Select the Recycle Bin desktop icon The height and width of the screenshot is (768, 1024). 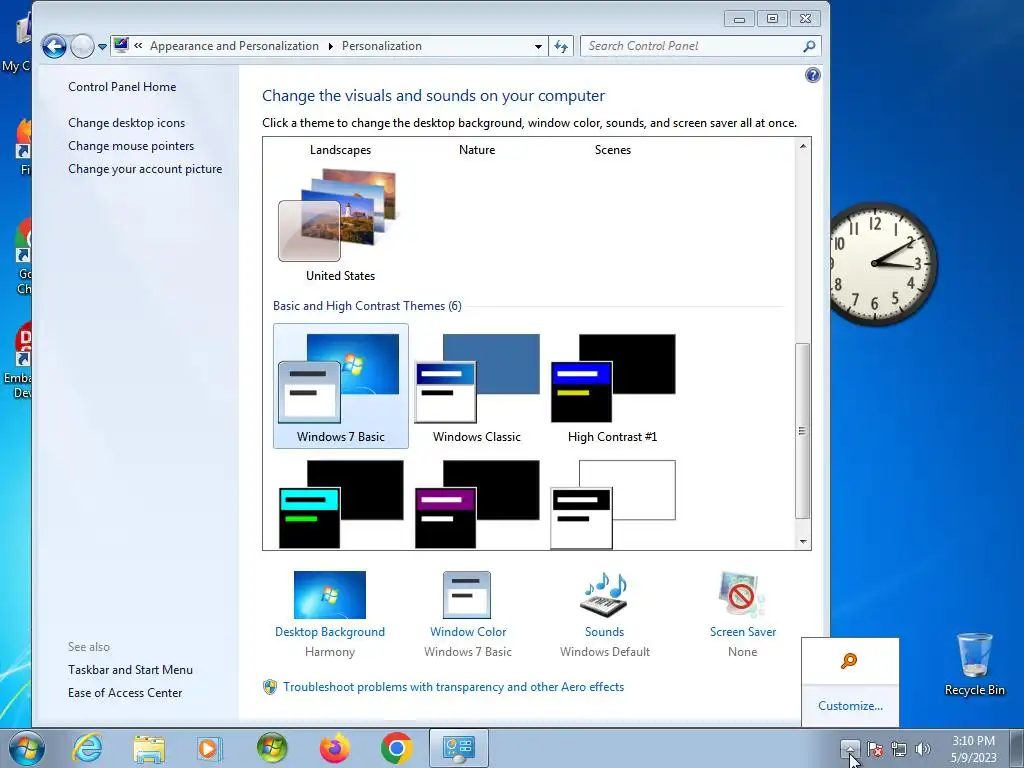click(974, 664)
